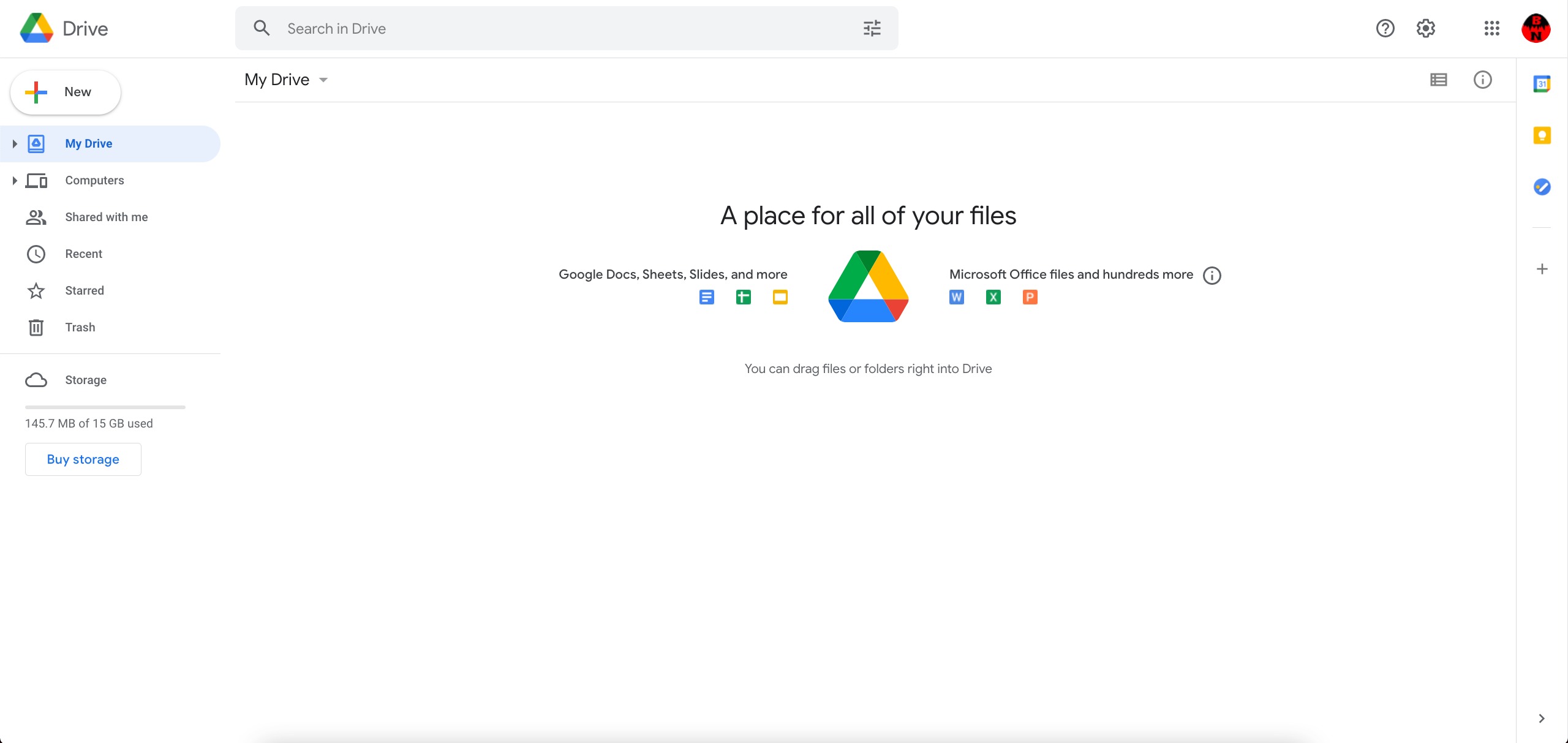The height and width of the screenshot is (743, 1568).
Task: Expand the My Drive tree arrow
Action: click(x=15, y=144)
